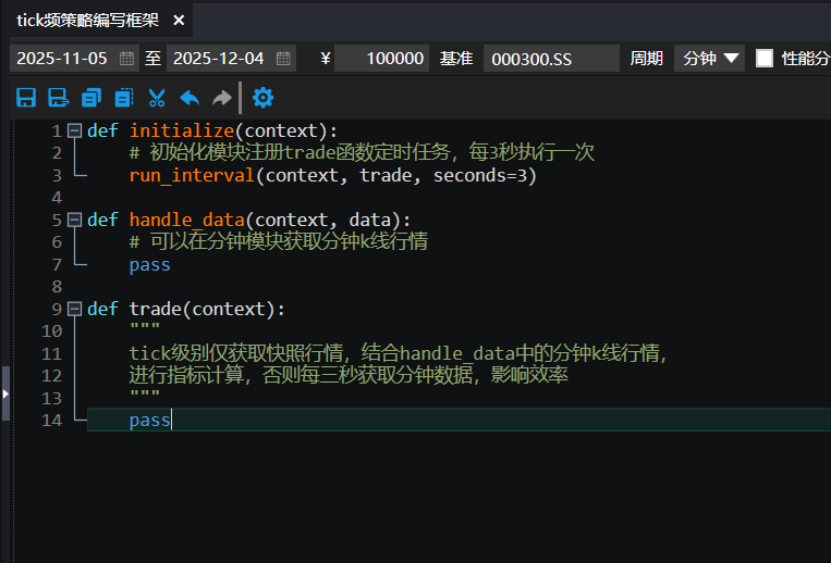Open the 周期 分钟 dropdown
The image size is (831, 564).
pos(709,58)
